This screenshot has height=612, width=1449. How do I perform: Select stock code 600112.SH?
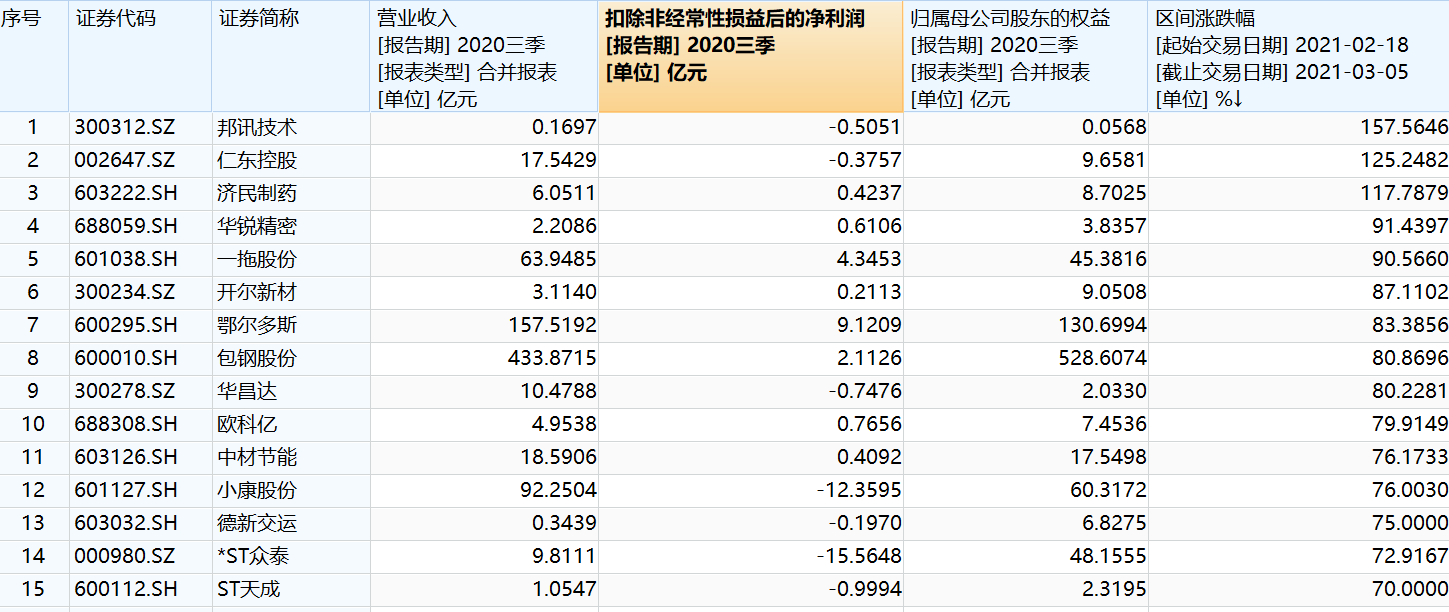(x=125, y=590)
